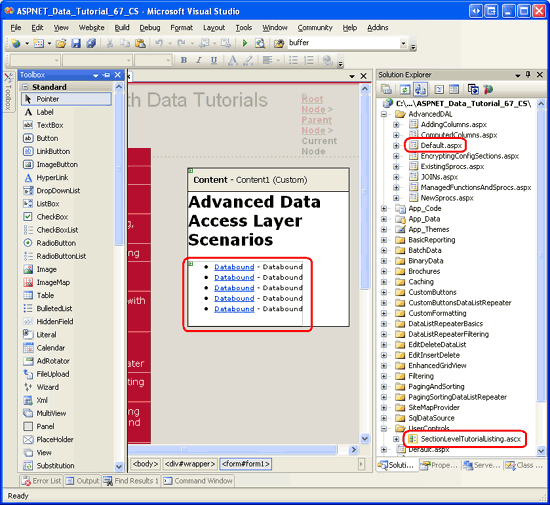
Task: Select SectionLevelTutorialListing.ascx in Solution Explorer
Action: point(471,439)
